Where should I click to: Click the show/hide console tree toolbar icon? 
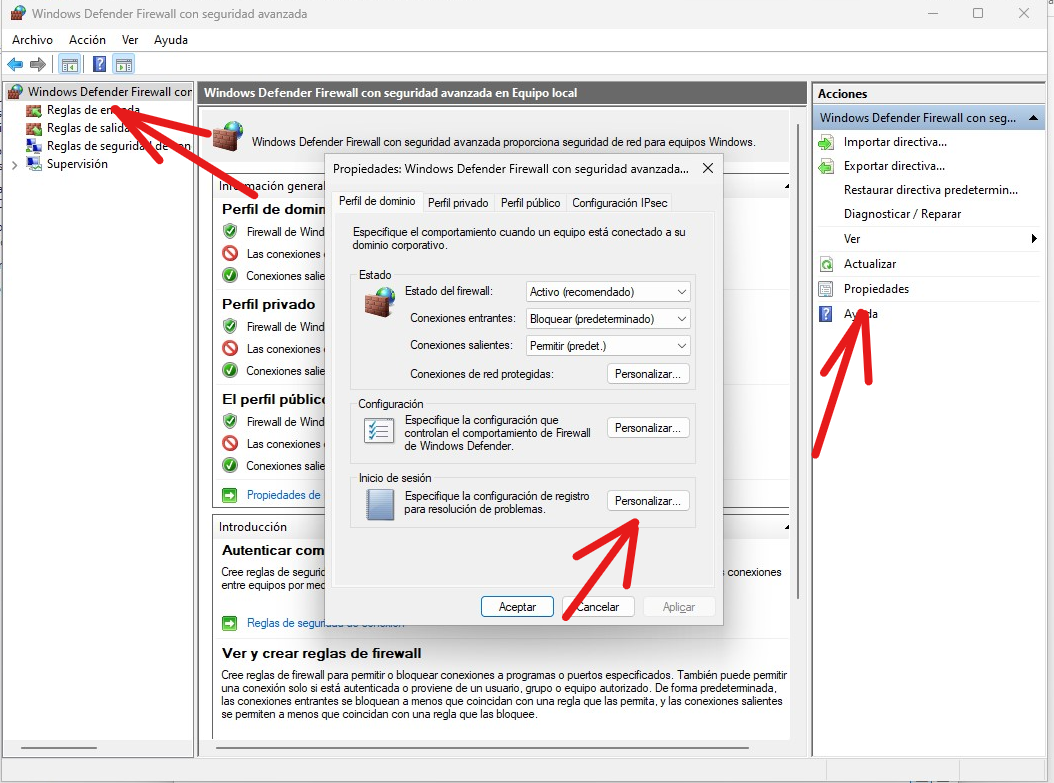[x=70, y=65]
